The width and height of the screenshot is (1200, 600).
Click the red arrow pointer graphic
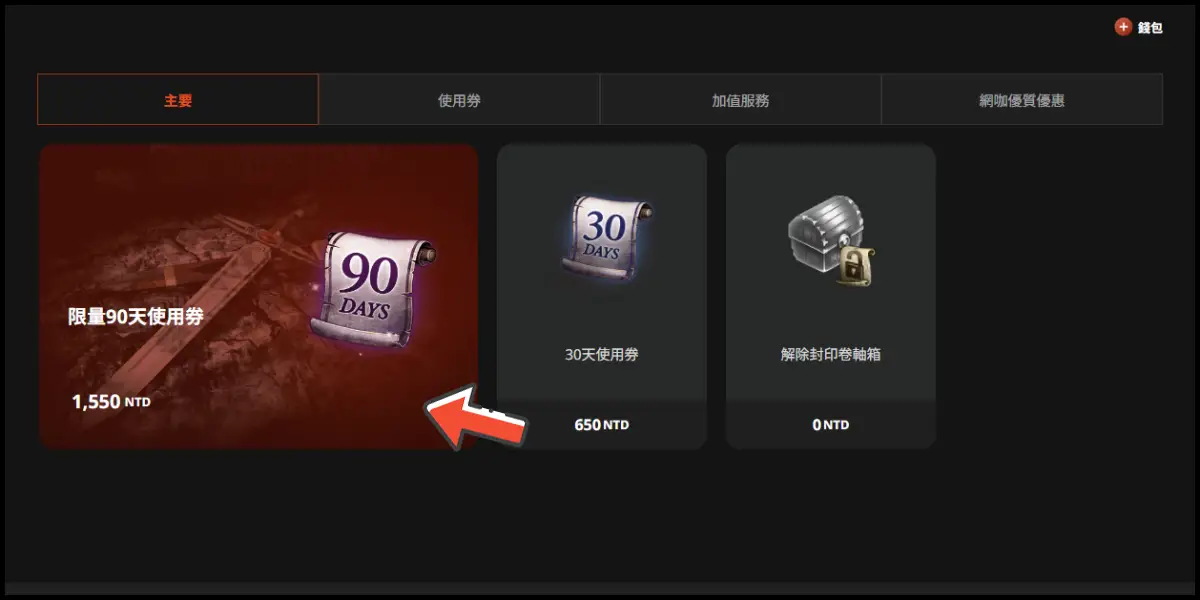[x=476, y=417]
